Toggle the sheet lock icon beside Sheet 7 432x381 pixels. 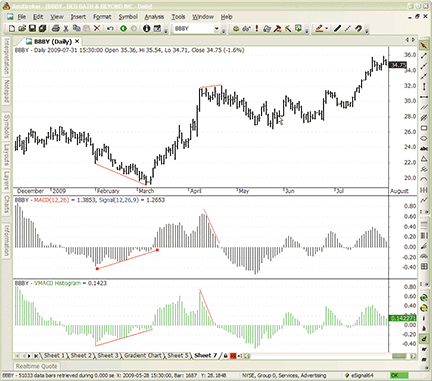(226, 356)
